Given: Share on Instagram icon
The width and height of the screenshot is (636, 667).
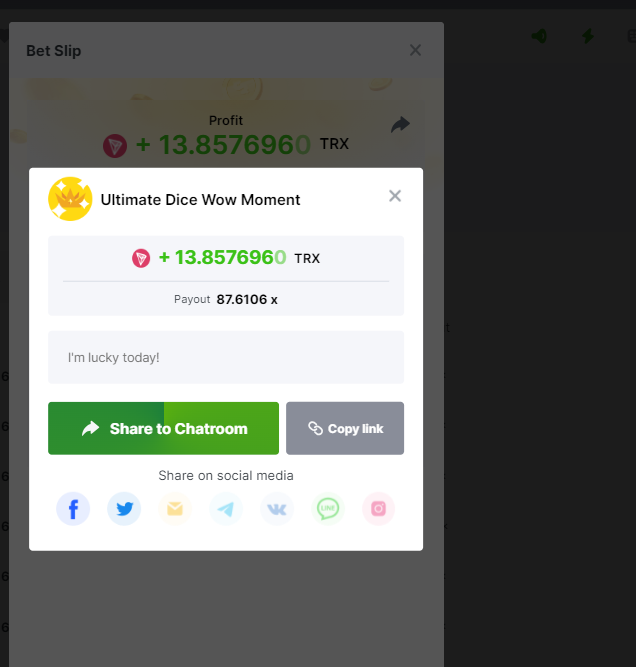Looking at the screenshot, I should [x=379, y=509].
